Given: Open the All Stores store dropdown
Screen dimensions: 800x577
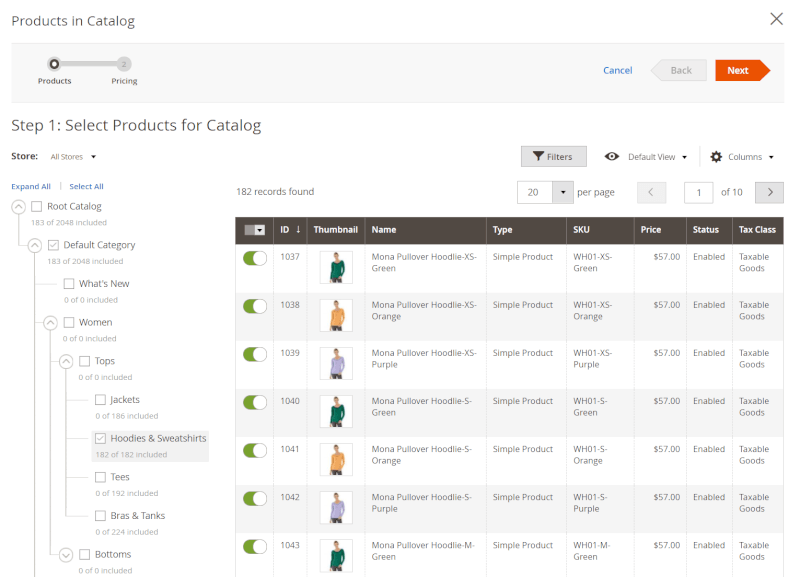Looking at the screenshot, I should 73,157.
